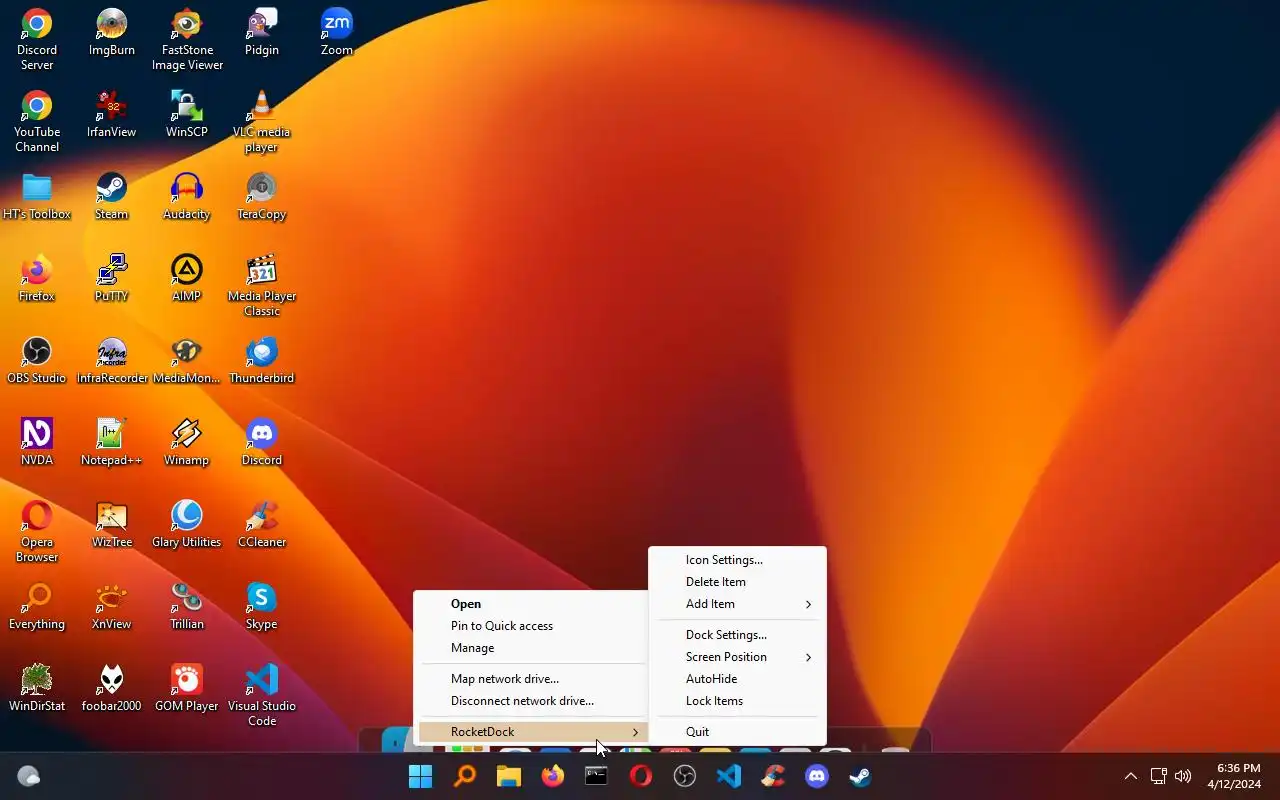1280x800 pixels.
Task: Open the taskbar clock and date
Action: pyautogui.click(x=1233, y=776)
